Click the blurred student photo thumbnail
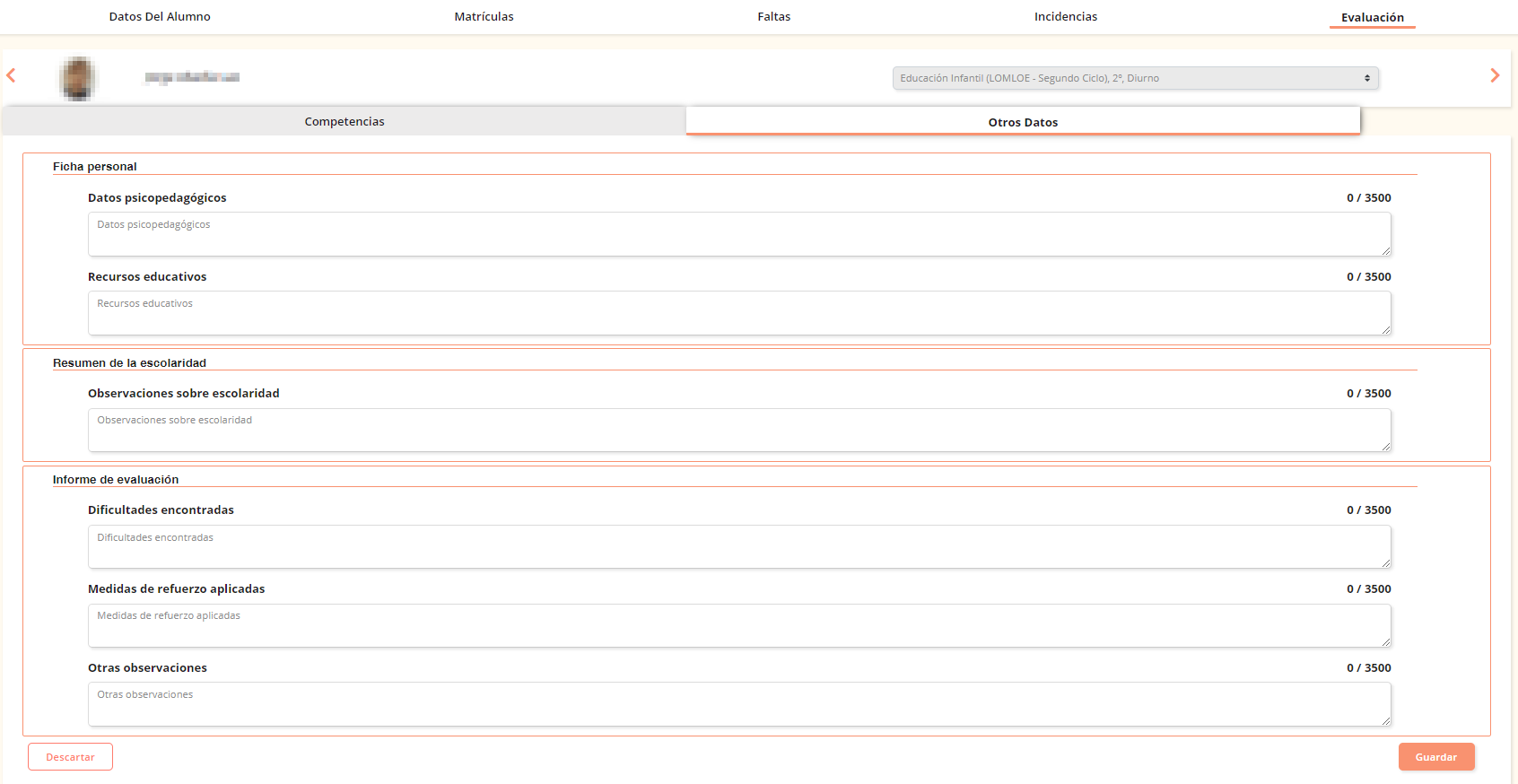This screenshot has width=1518, height=784. (78, 78)
